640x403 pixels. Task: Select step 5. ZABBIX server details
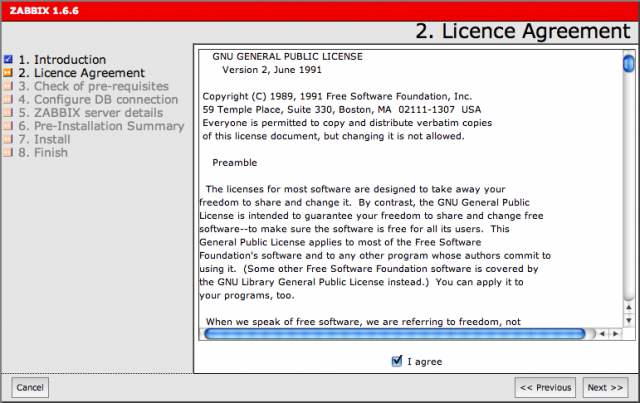pos(91,113)
